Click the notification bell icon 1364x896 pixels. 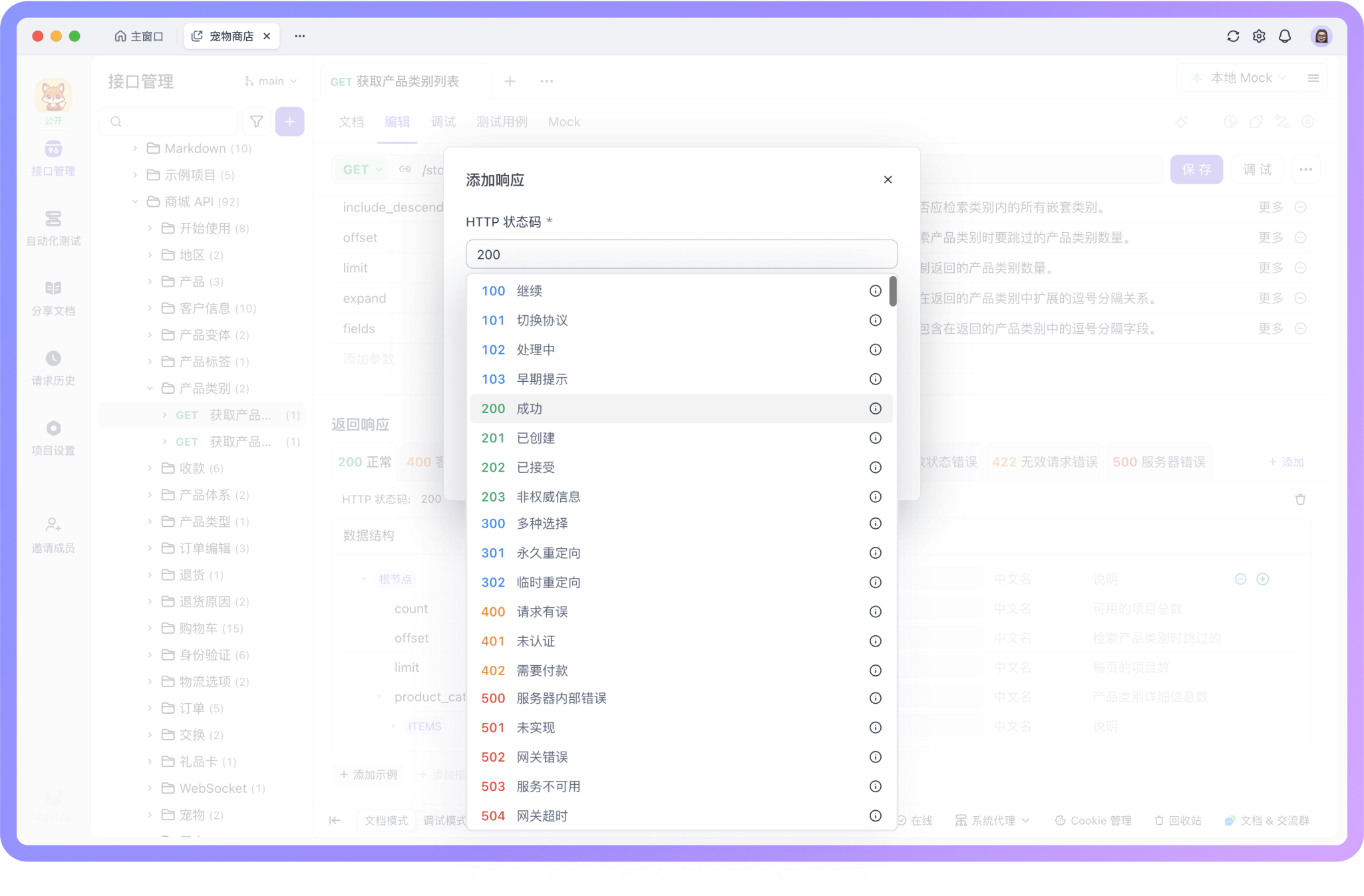(x=1285, y=36)
